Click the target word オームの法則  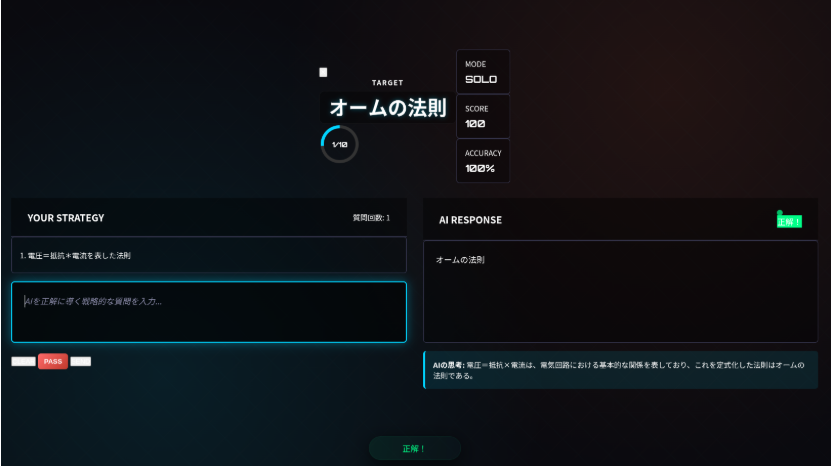(387, 108)
